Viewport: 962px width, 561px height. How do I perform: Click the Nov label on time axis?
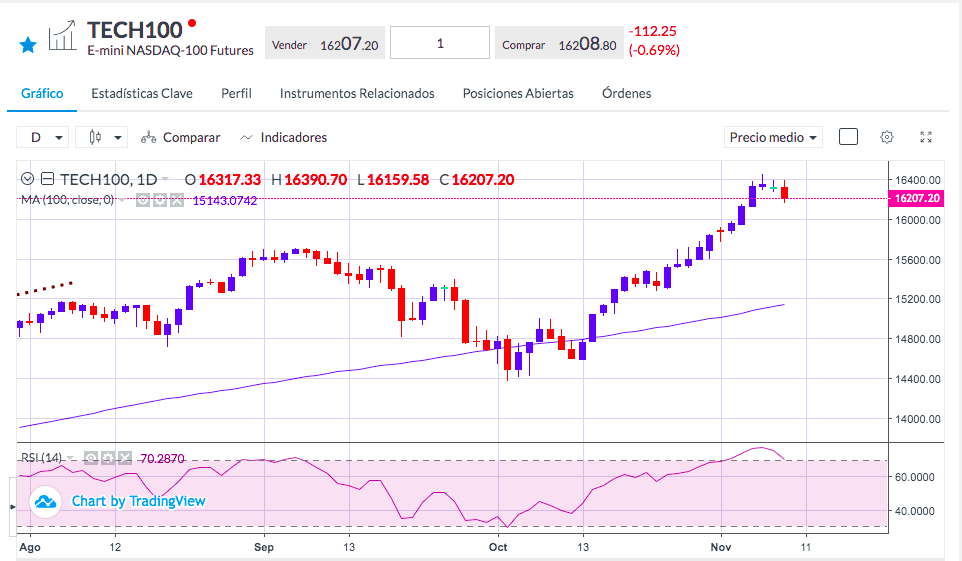coord(721,547)
